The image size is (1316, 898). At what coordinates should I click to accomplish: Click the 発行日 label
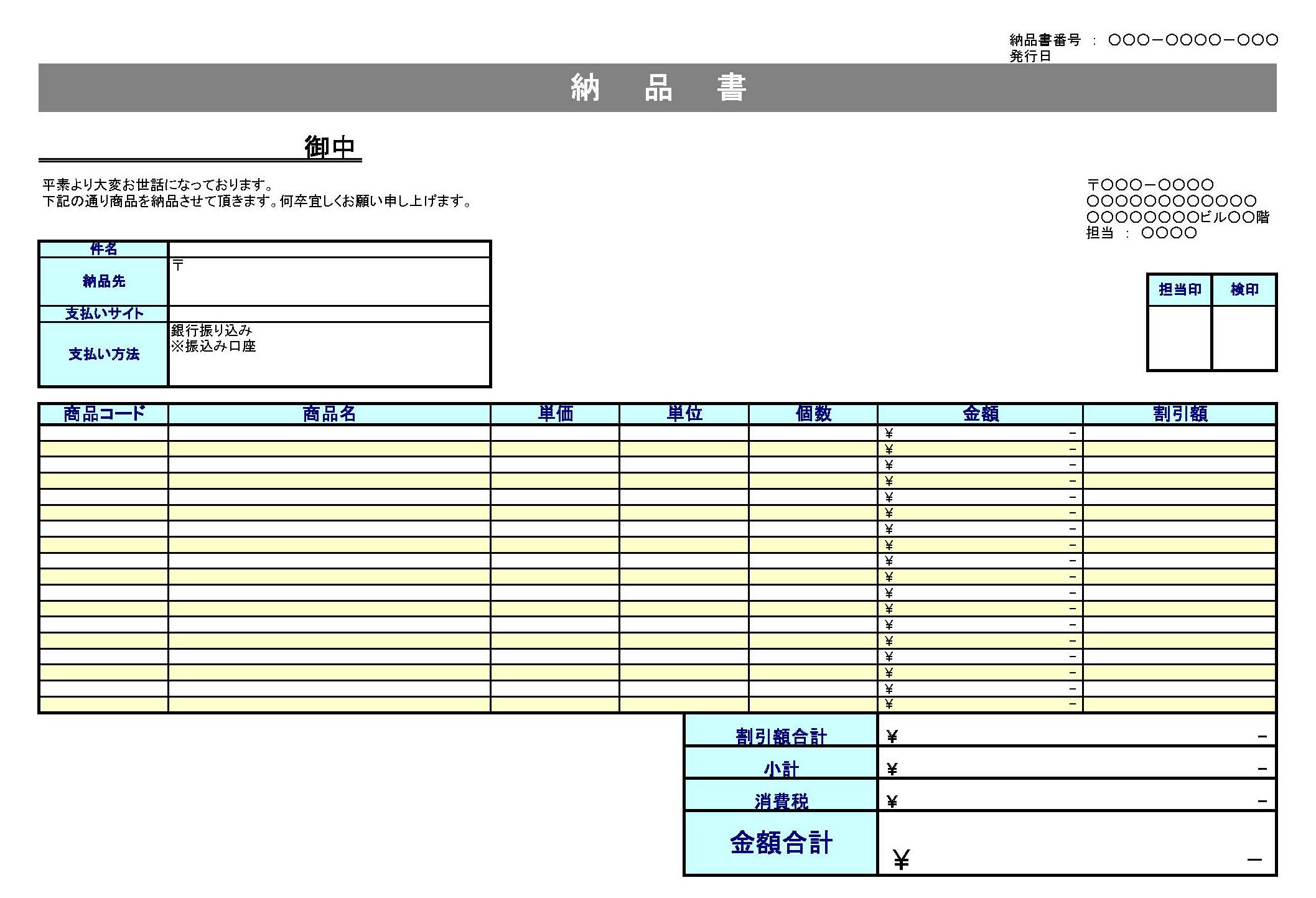pyautogui.click(x=1030, y=56)
